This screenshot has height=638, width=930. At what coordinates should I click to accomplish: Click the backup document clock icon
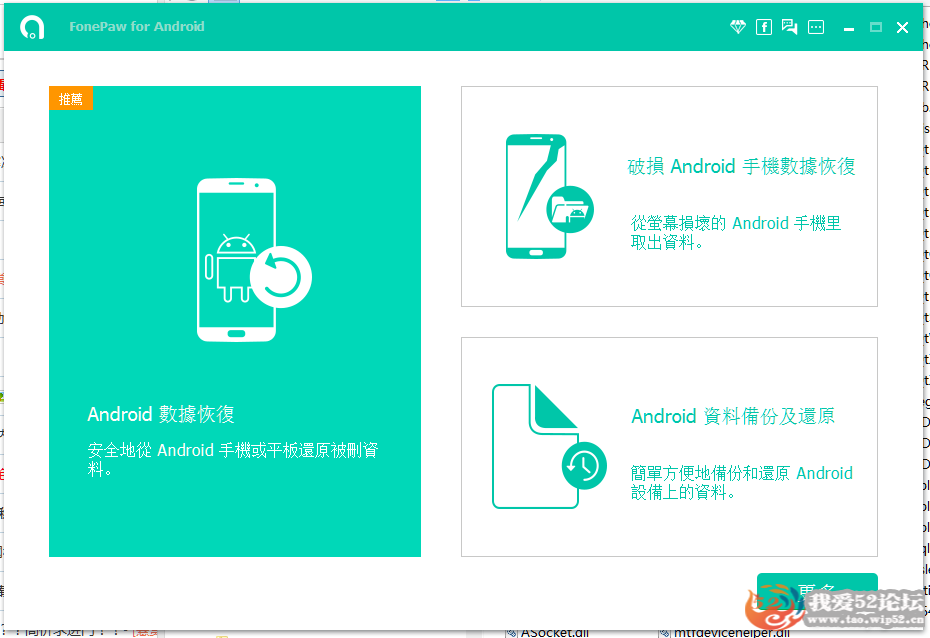[549, 446]
